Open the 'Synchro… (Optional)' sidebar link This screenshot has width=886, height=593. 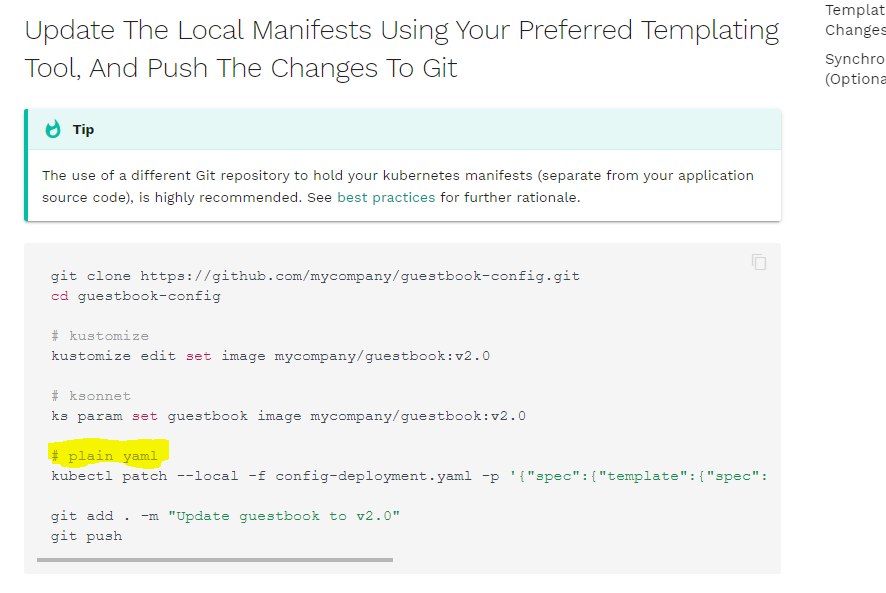855,69
